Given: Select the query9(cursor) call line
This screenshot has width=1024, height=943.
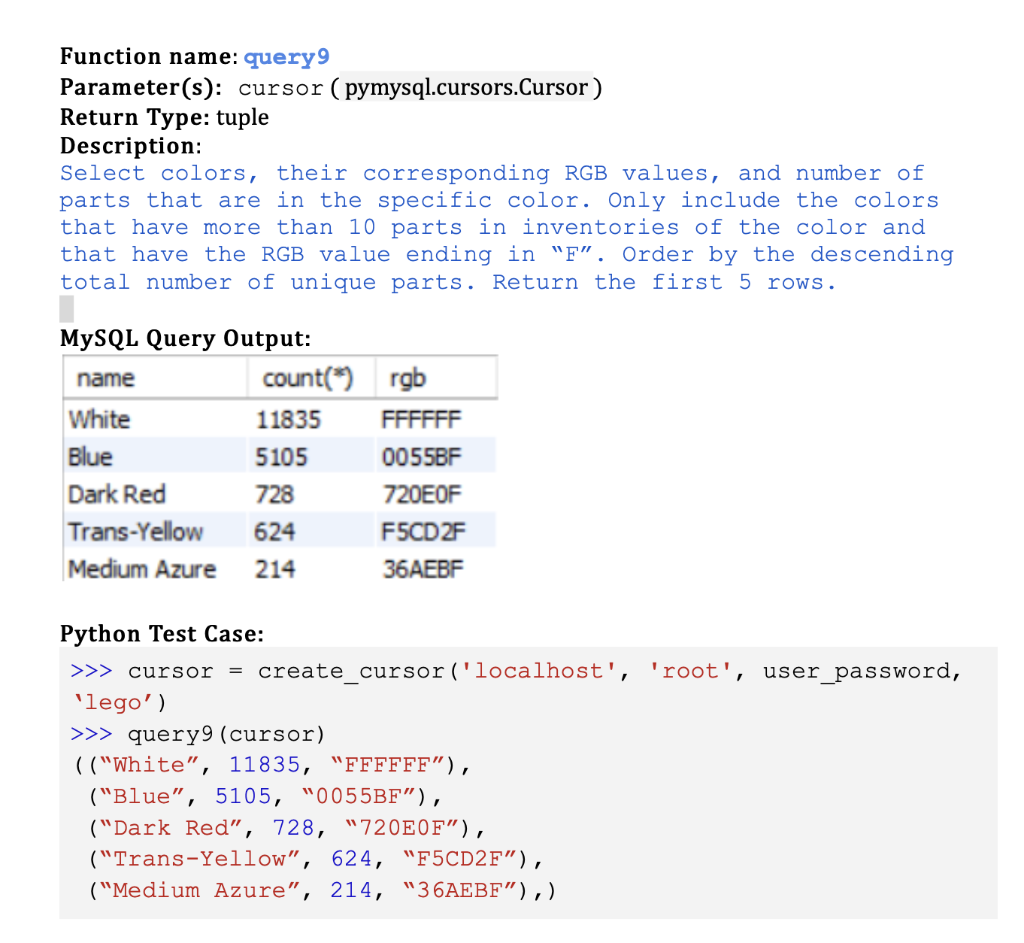Looking at the screenshot, I should 226,733.
